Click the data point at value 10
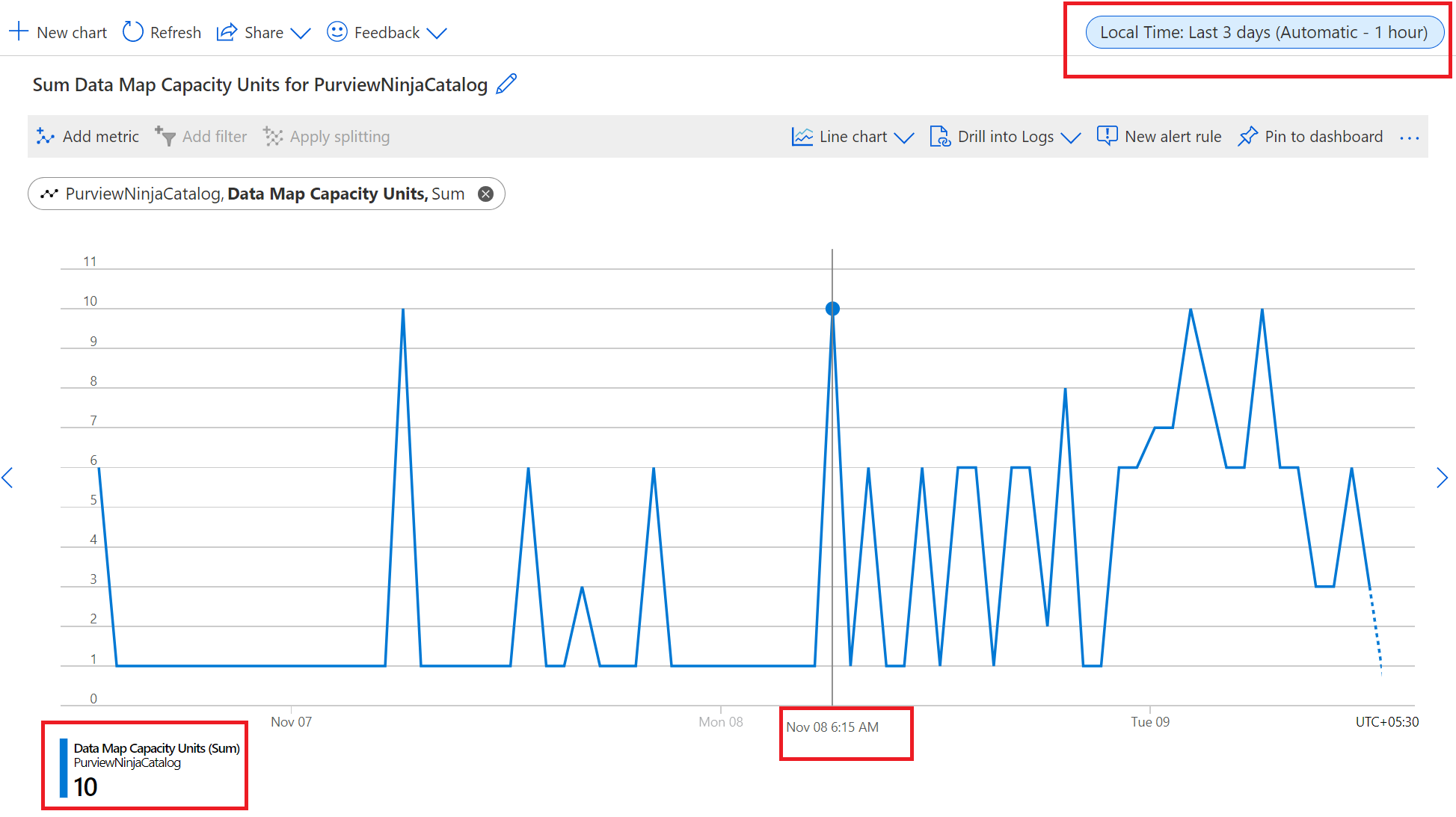Image resolution: width=1456 pixels, height=817 pixels. pyautogui.click(x=832, y=308)
